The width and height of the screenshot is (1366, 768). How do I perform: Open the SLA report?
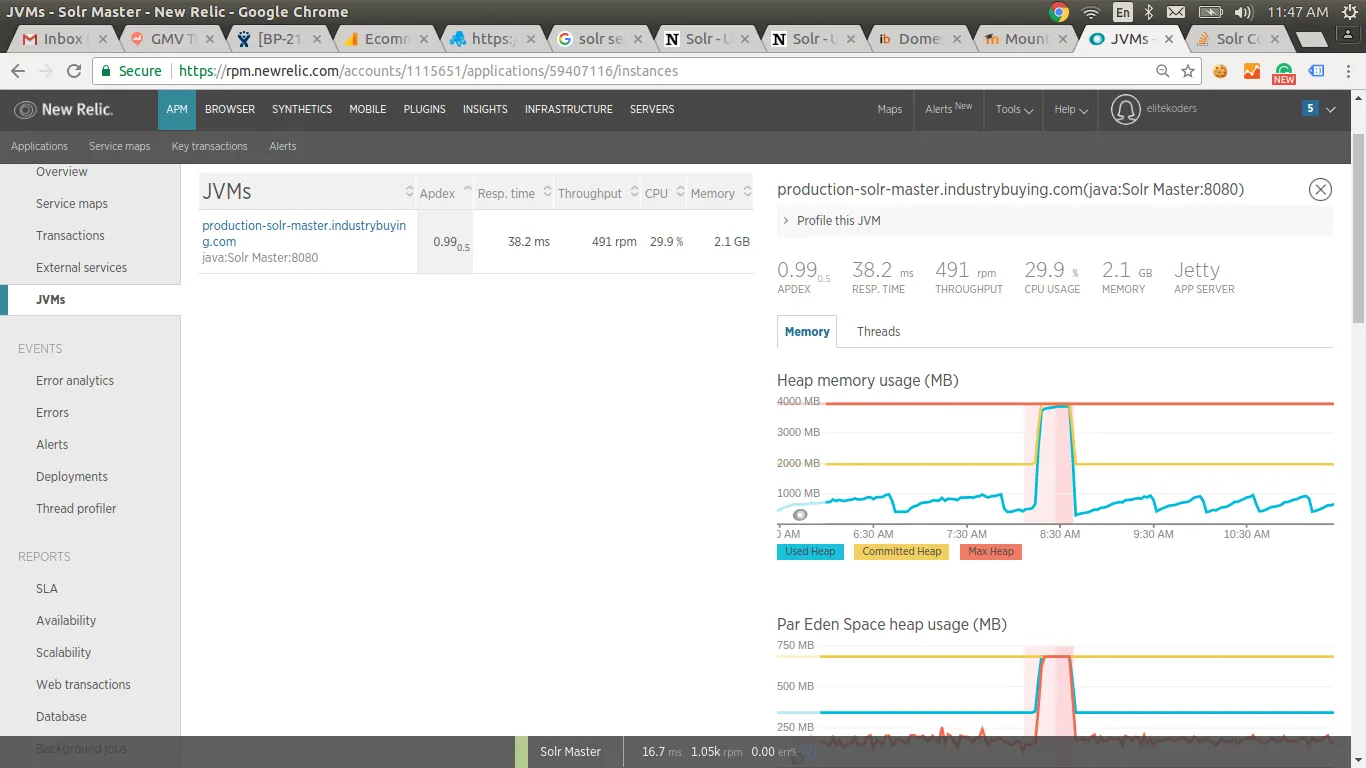point(47,589)
